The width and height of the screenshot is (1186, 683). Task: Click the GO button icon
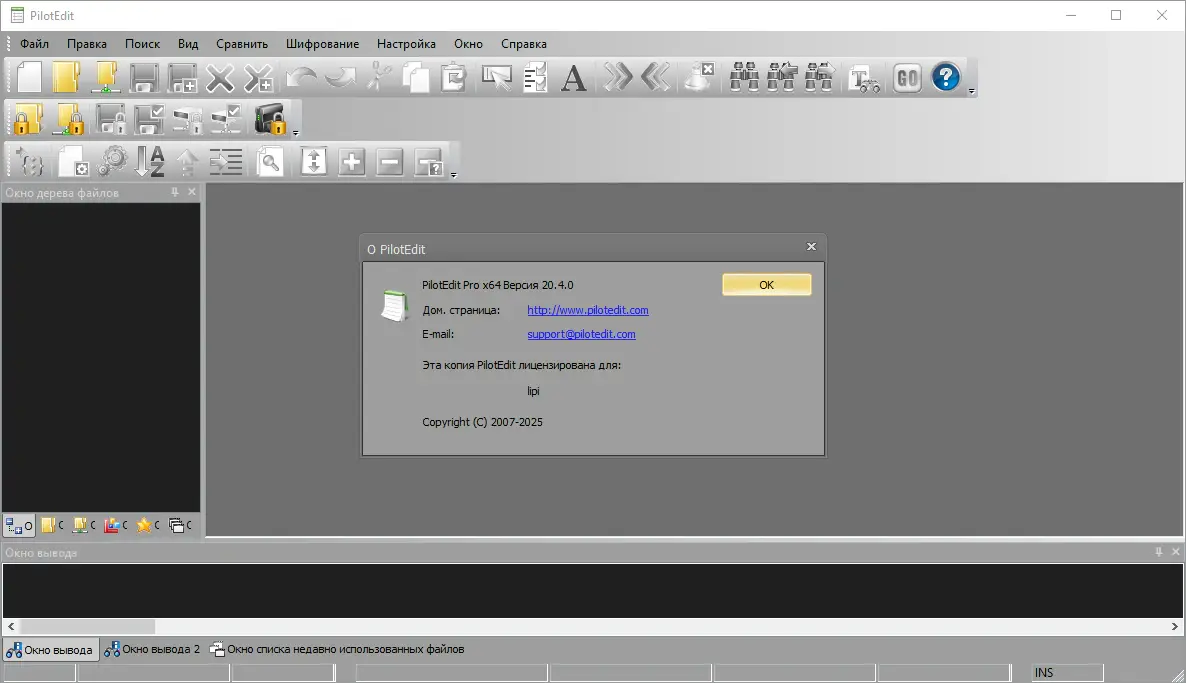(x=907, y=78)
